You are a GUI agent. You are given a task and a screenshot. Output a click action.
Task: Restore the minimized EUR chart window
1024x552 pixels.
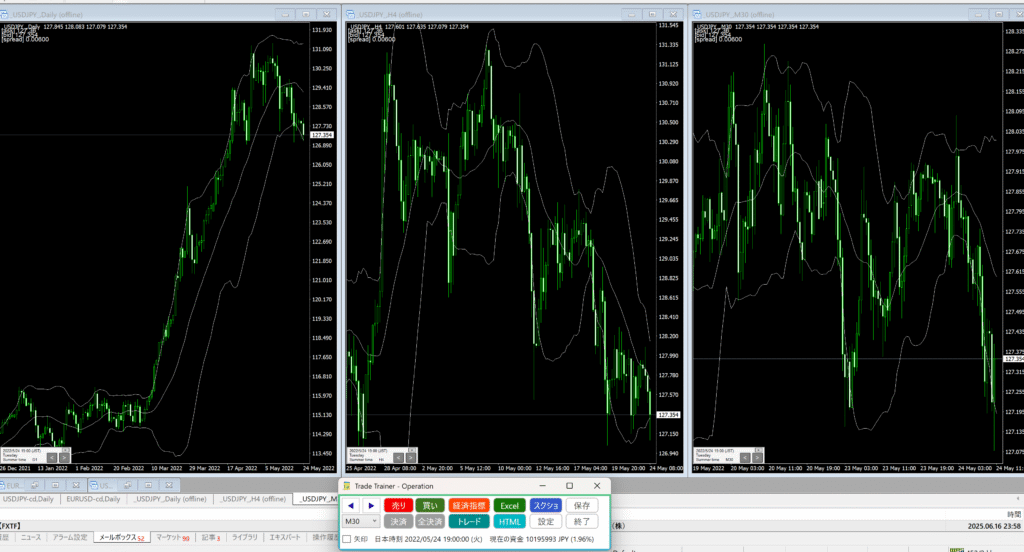[x=35, y=485]
